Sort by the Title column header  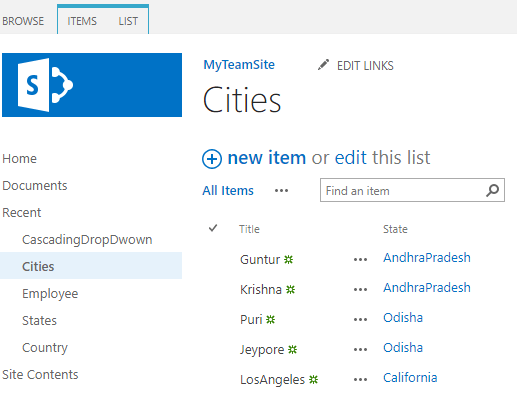point(249,229)
